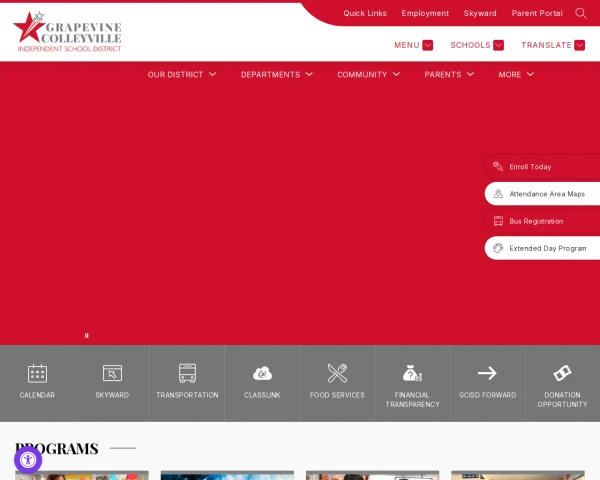This screenshot has width=600, height=480.
Task: Click the Extended Day Program globe icon
Action: pos(498,248)
